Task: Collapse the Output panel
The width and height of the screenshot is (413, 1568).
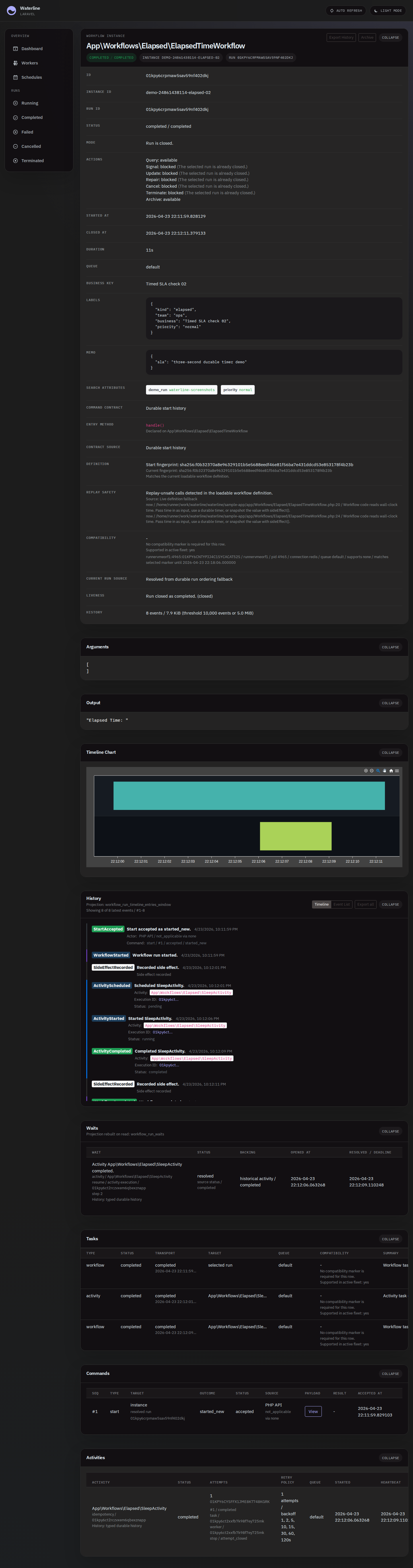Action: point(390,703)
